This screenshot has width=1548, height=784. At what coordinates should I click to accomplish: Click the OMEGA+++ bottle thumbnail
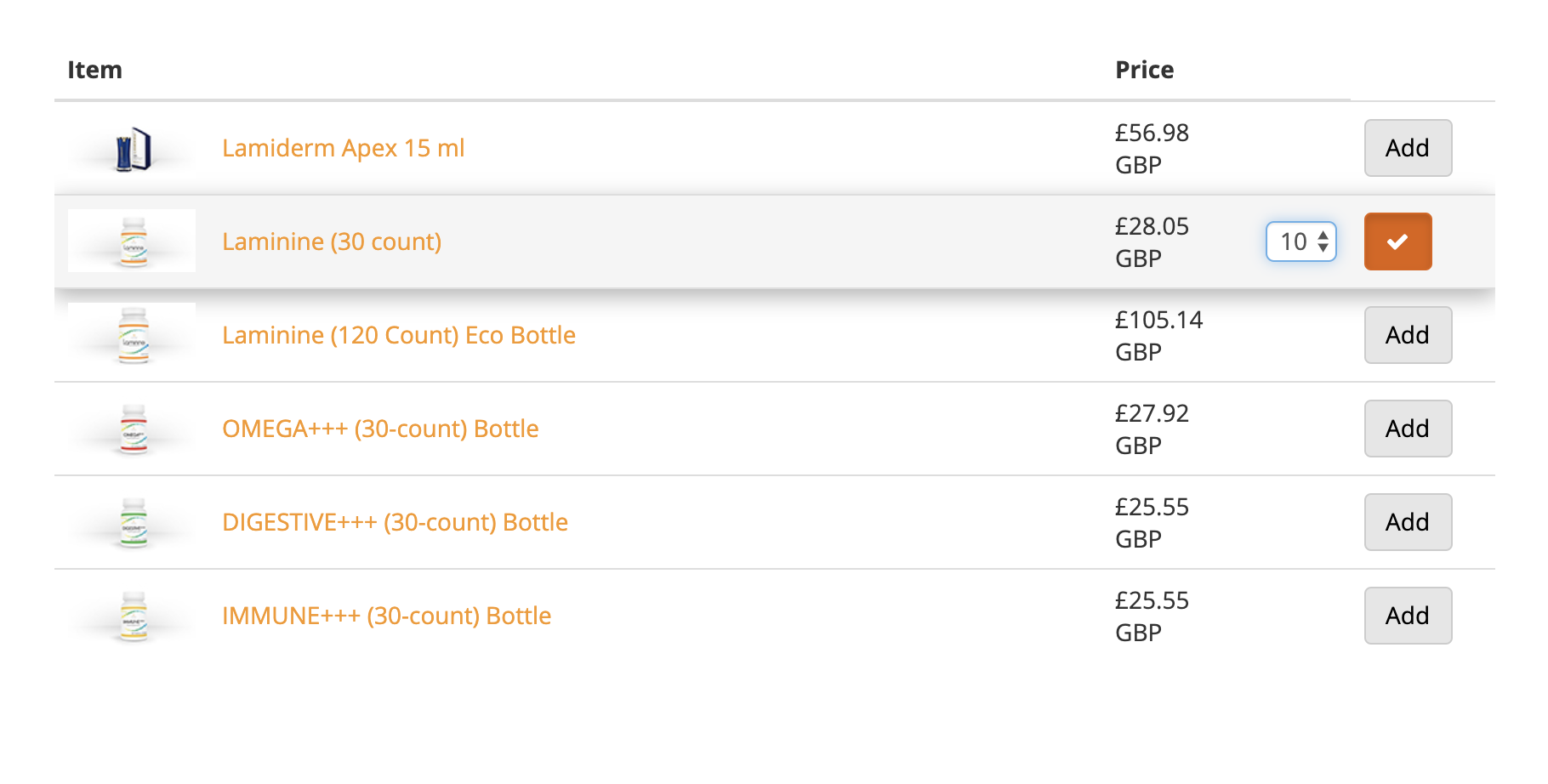pyautogui.click(x=134, y=429)
